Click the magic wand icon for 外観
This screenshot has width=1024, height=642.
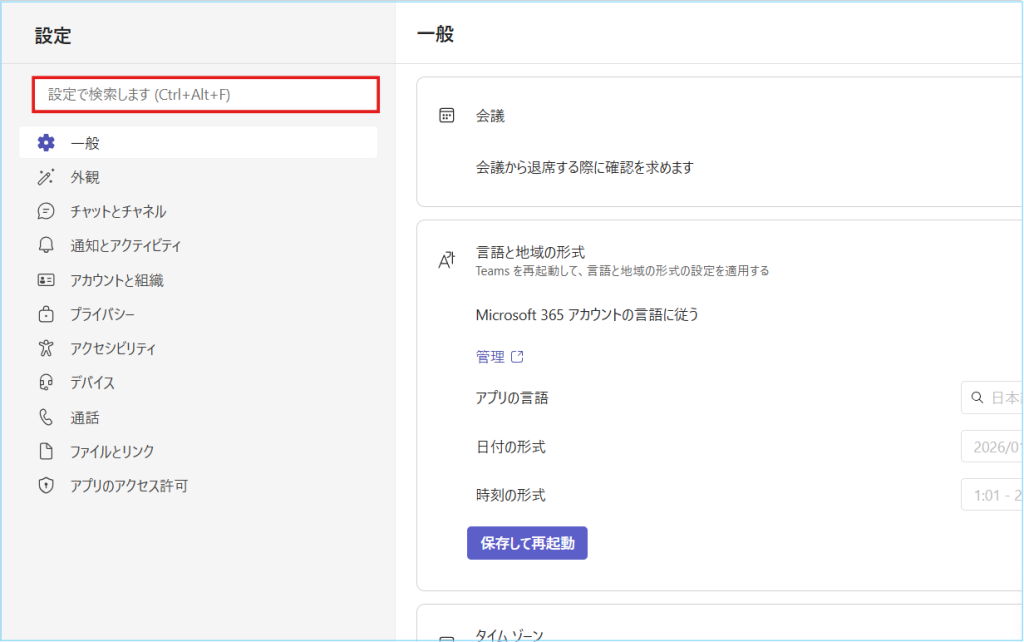coord(46,177)
